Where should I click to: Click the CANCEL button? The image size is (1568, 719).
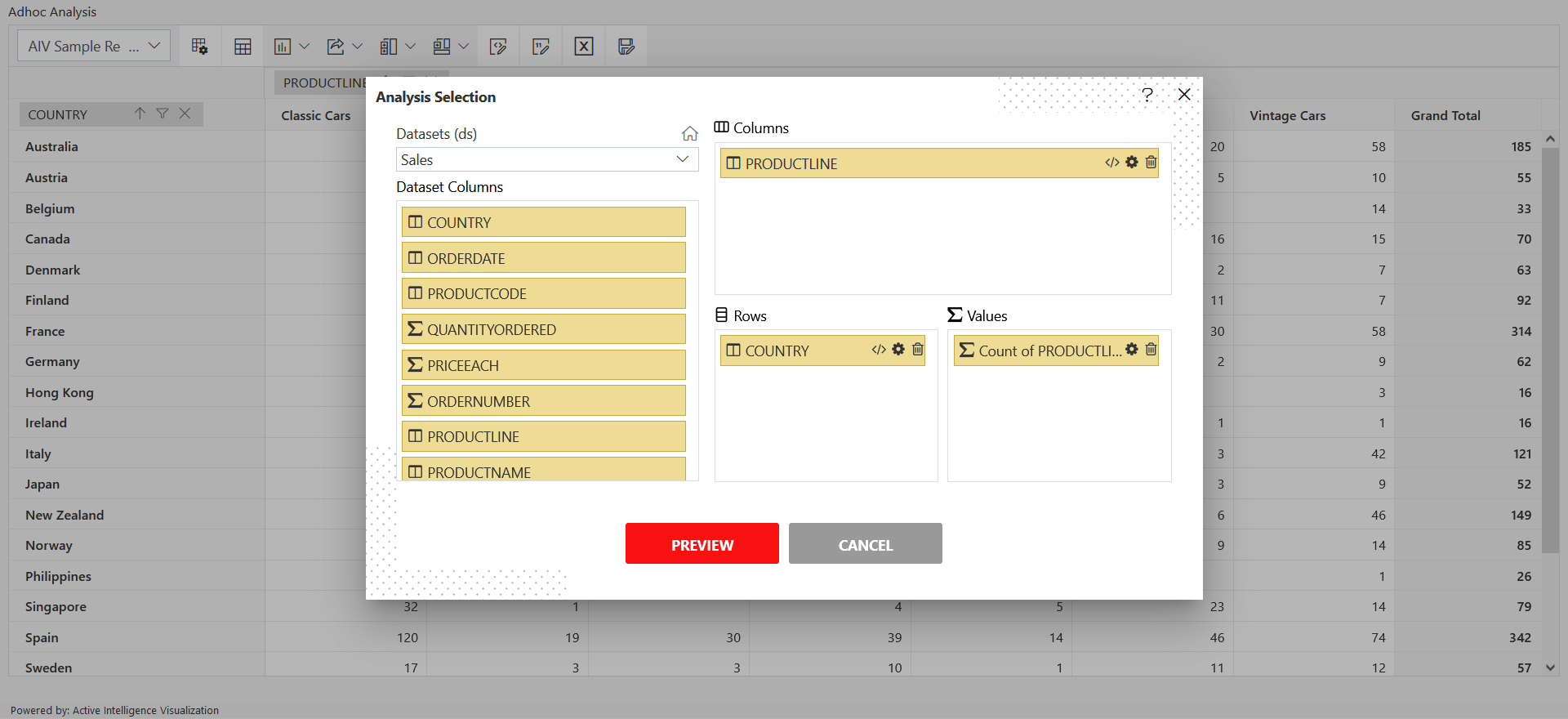tap(866, 543)
